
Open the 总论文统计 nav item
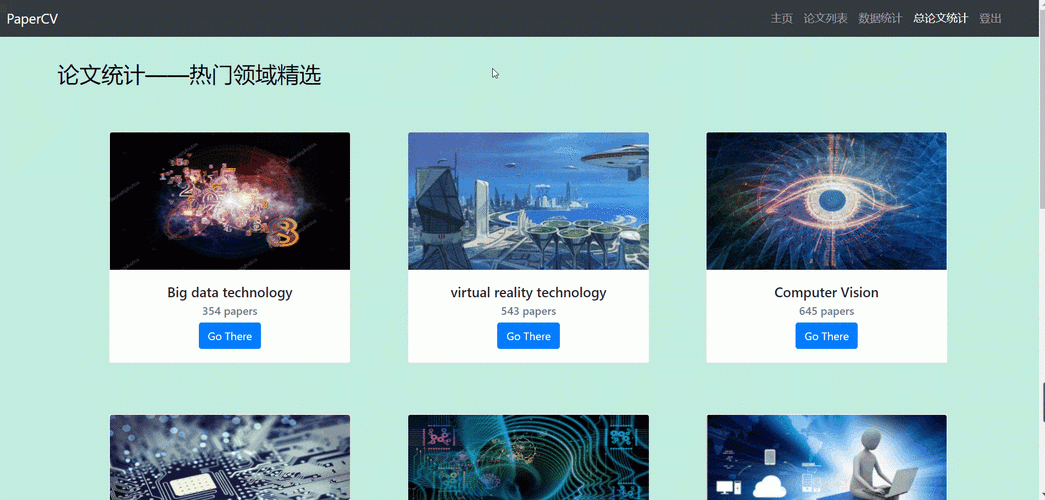pyautogui.click(x=940, y=19)
